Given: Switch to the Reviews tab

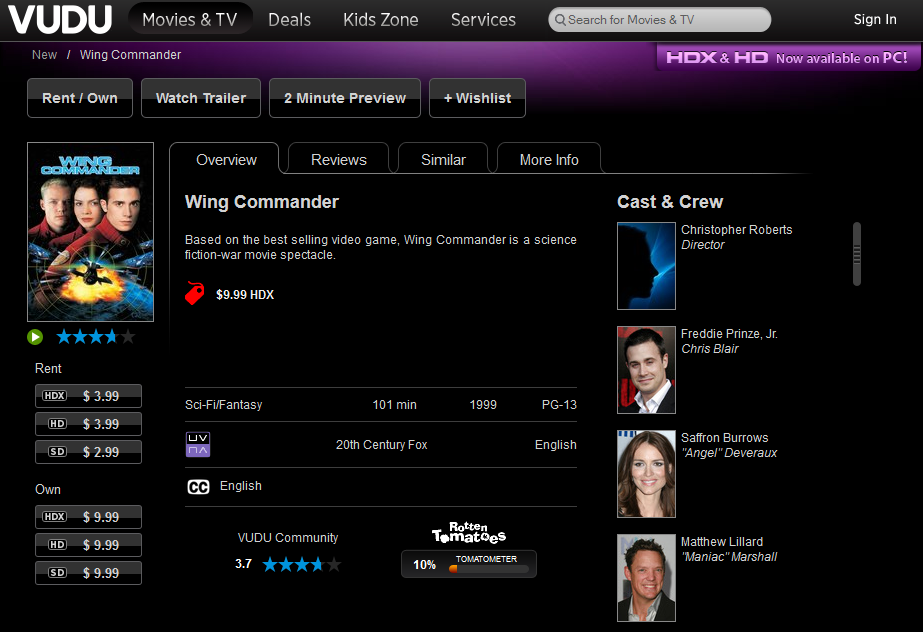Looking at the screenshot, I should click(x=338, y=160).
